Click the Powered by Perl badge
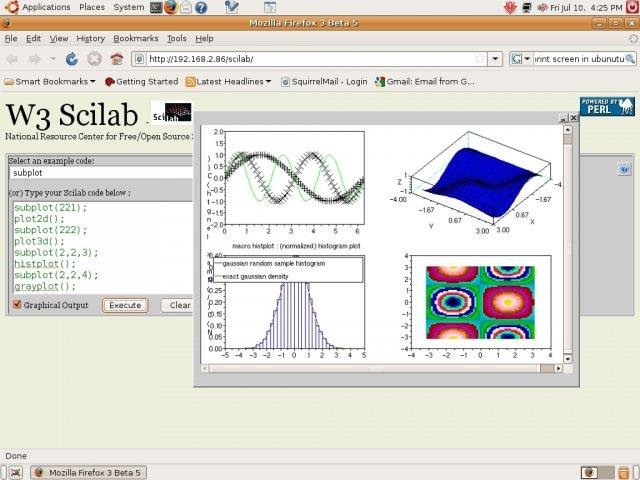Viewport: 640px width, 480px height. tap(607, 107)
